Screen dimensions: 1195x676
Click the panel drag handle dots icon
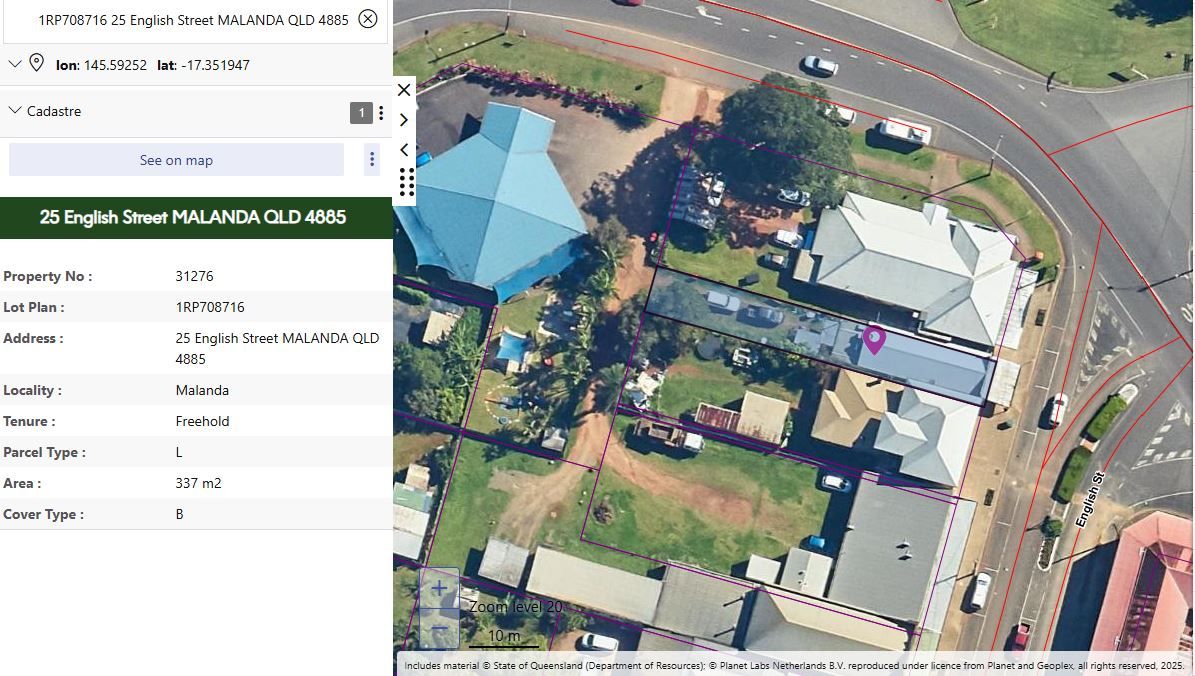point(407,182)
